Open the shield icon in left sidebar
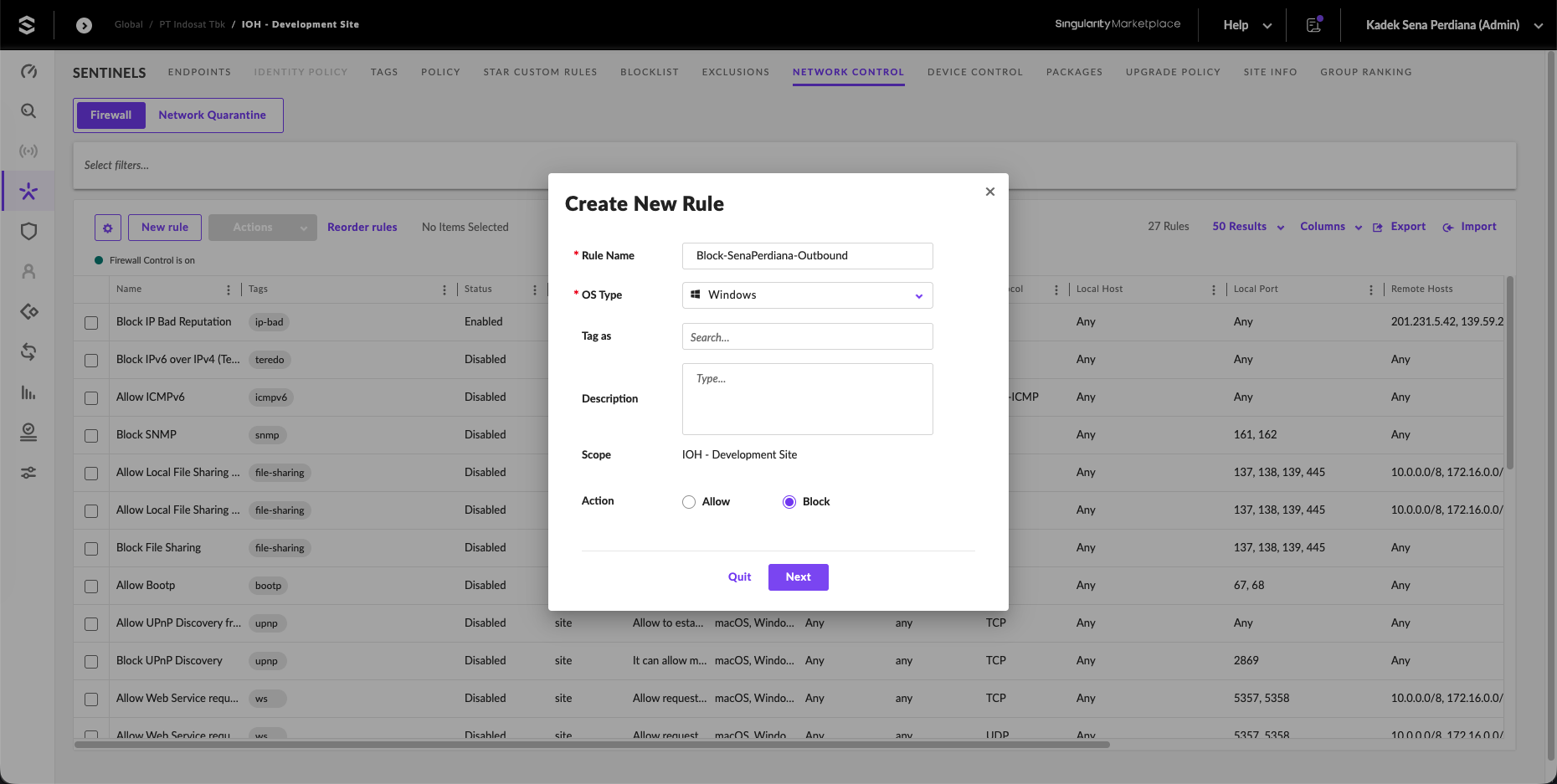Image resolution: width=1557 pixels, height=784 pixels. point(28,232)
